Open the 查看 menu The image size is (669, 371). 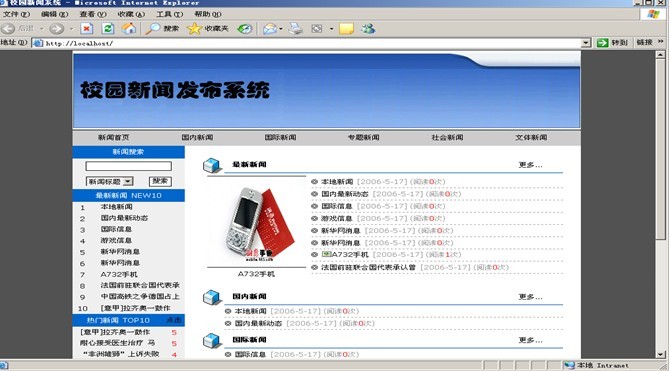(93, 14)
